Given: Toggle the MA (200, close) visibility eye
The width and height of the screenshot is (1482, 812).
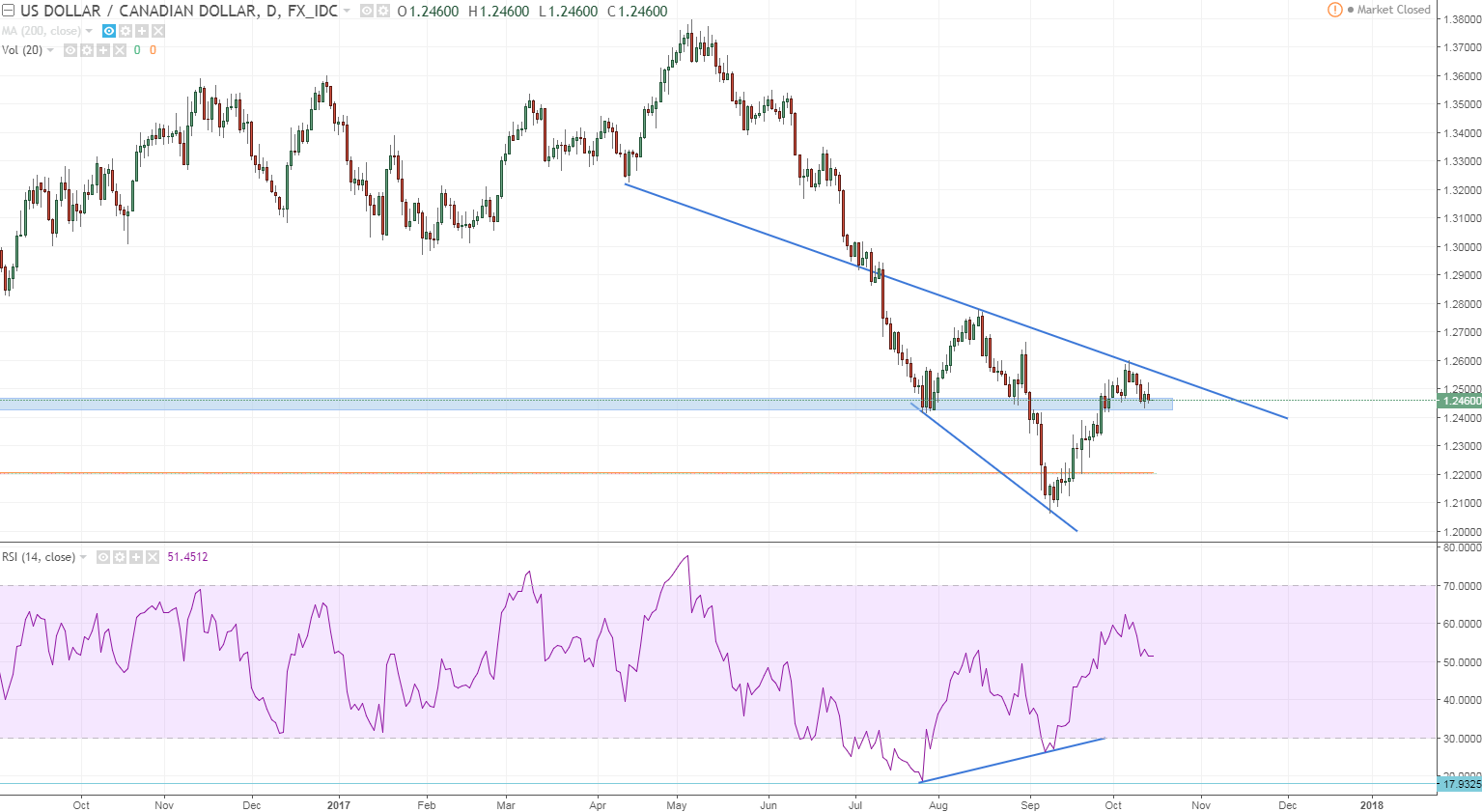Looking at the screenshot, I should (x=109, y=31).
